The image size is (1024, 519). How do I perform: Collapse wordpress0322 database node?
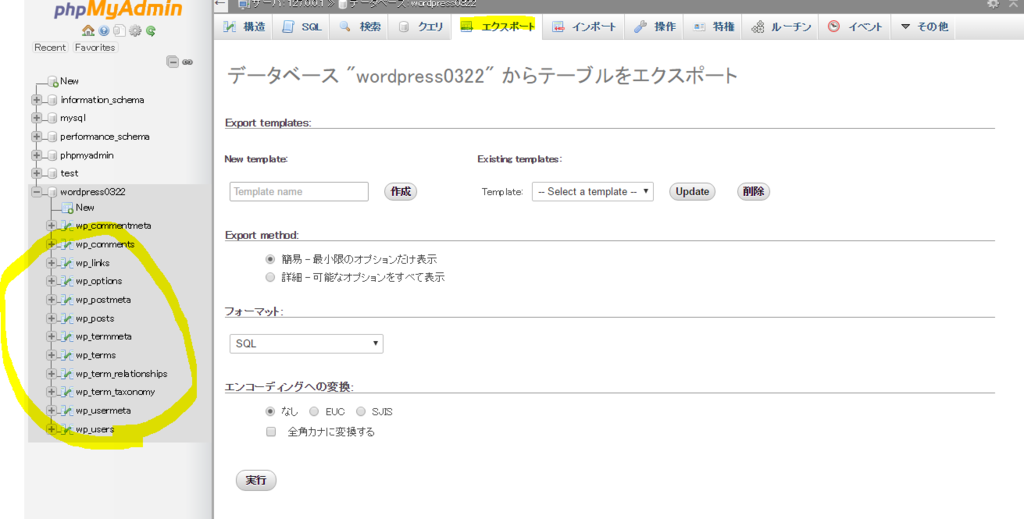click(x=37, y=192)
